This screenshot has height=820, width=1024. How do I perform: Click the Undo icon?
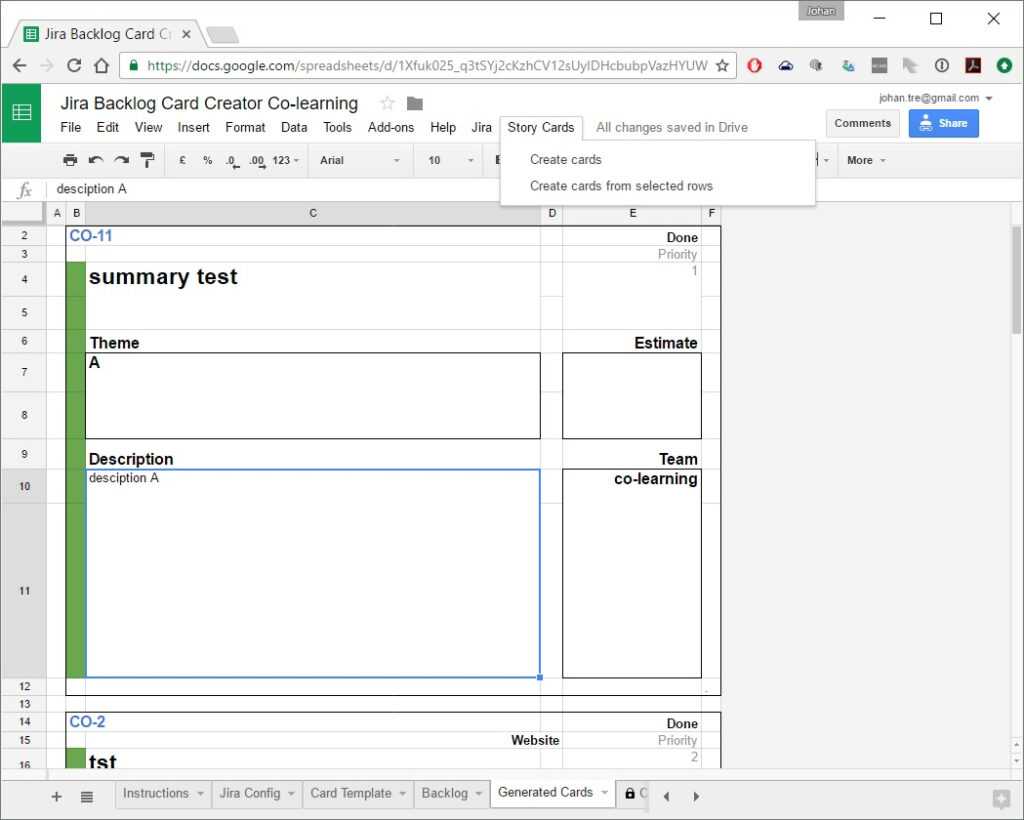click(96, 160)
